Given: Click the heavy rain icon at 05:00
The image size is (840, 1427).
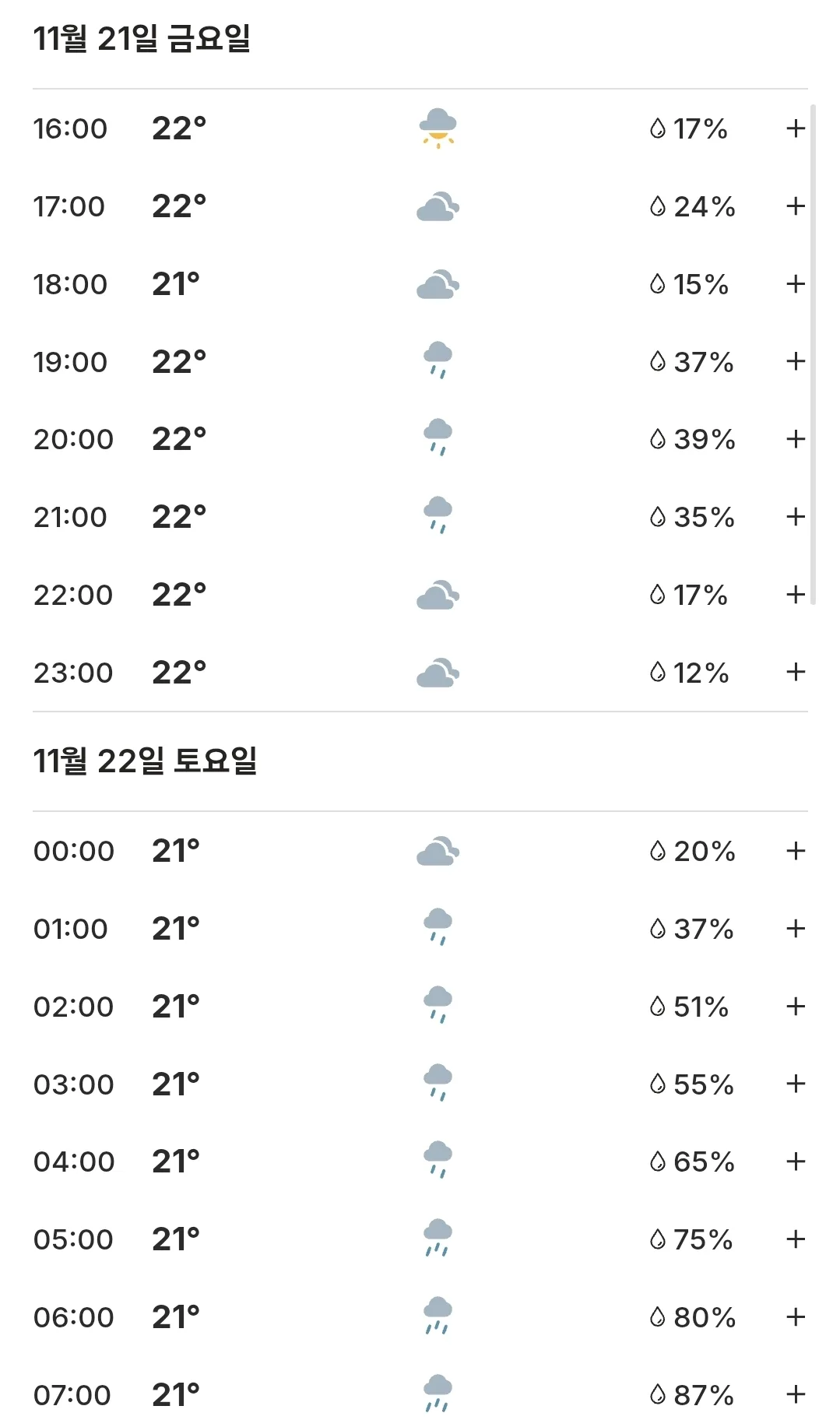Looking at the screenshot, I should coord(438,1238).
